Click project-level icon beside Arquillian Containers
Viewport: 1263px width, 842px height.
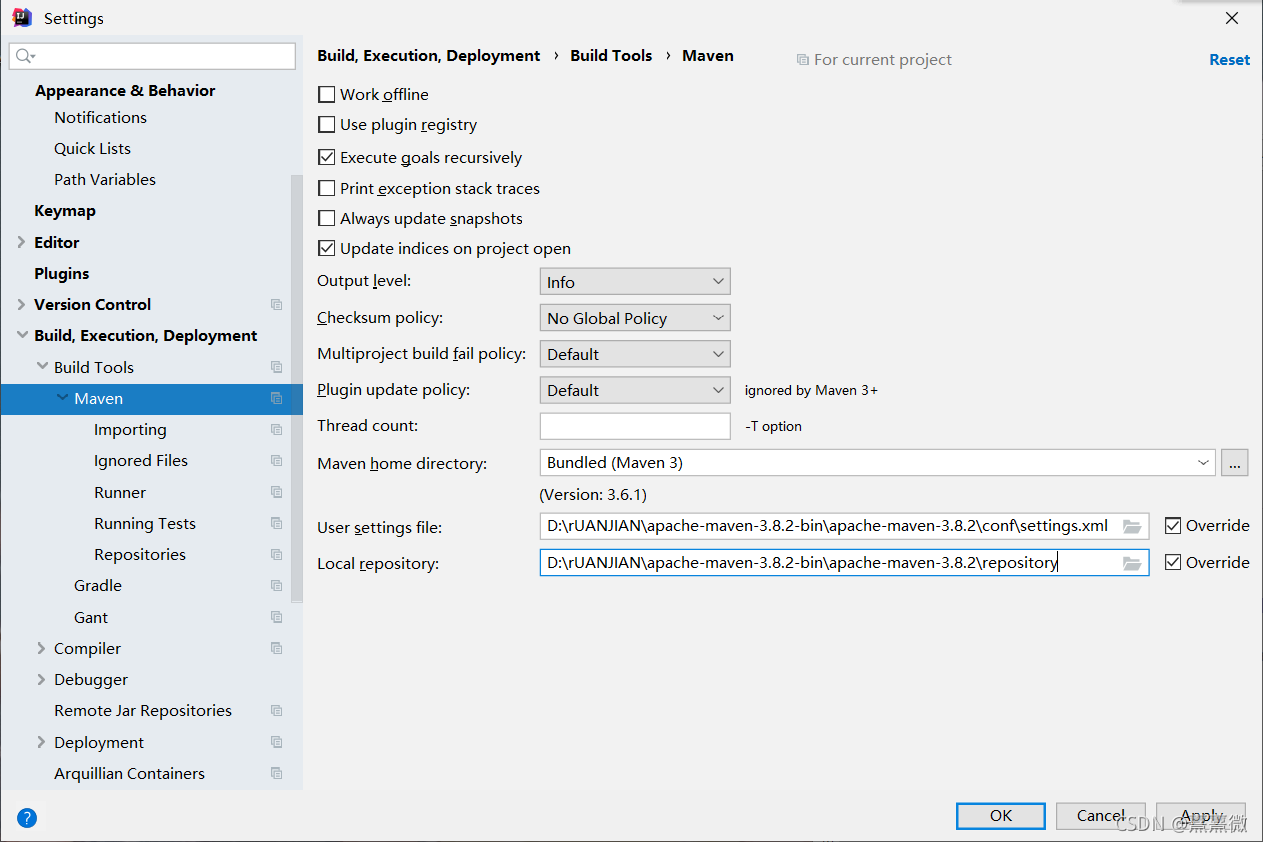point(277,773)
